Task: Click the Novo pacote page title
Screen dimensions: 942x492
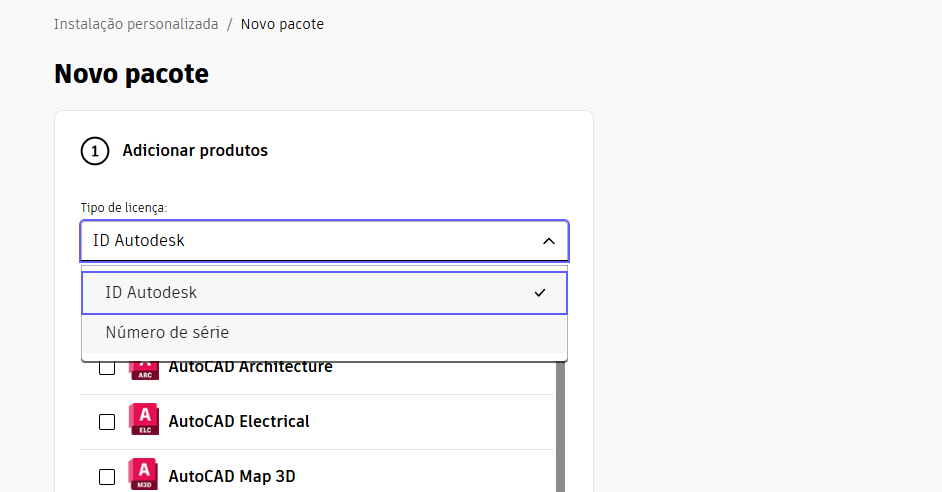Action: pos(132,74)
